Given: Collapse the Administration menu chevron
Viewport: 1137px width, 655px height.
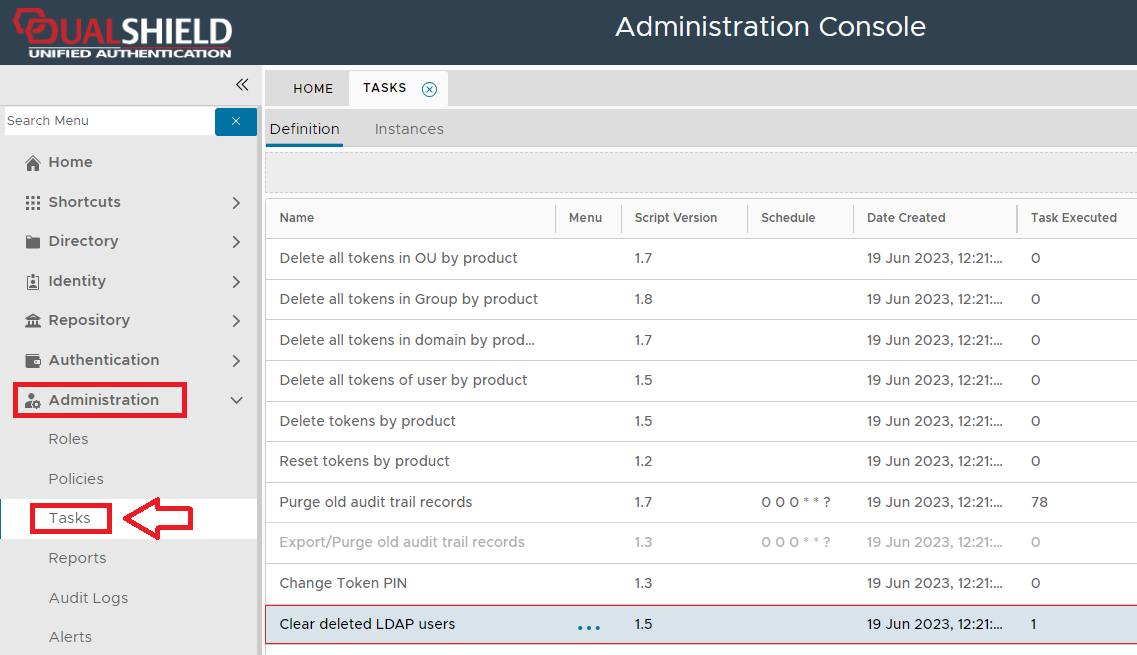Looking at the screenshot, I should click(x=236, y=400).
